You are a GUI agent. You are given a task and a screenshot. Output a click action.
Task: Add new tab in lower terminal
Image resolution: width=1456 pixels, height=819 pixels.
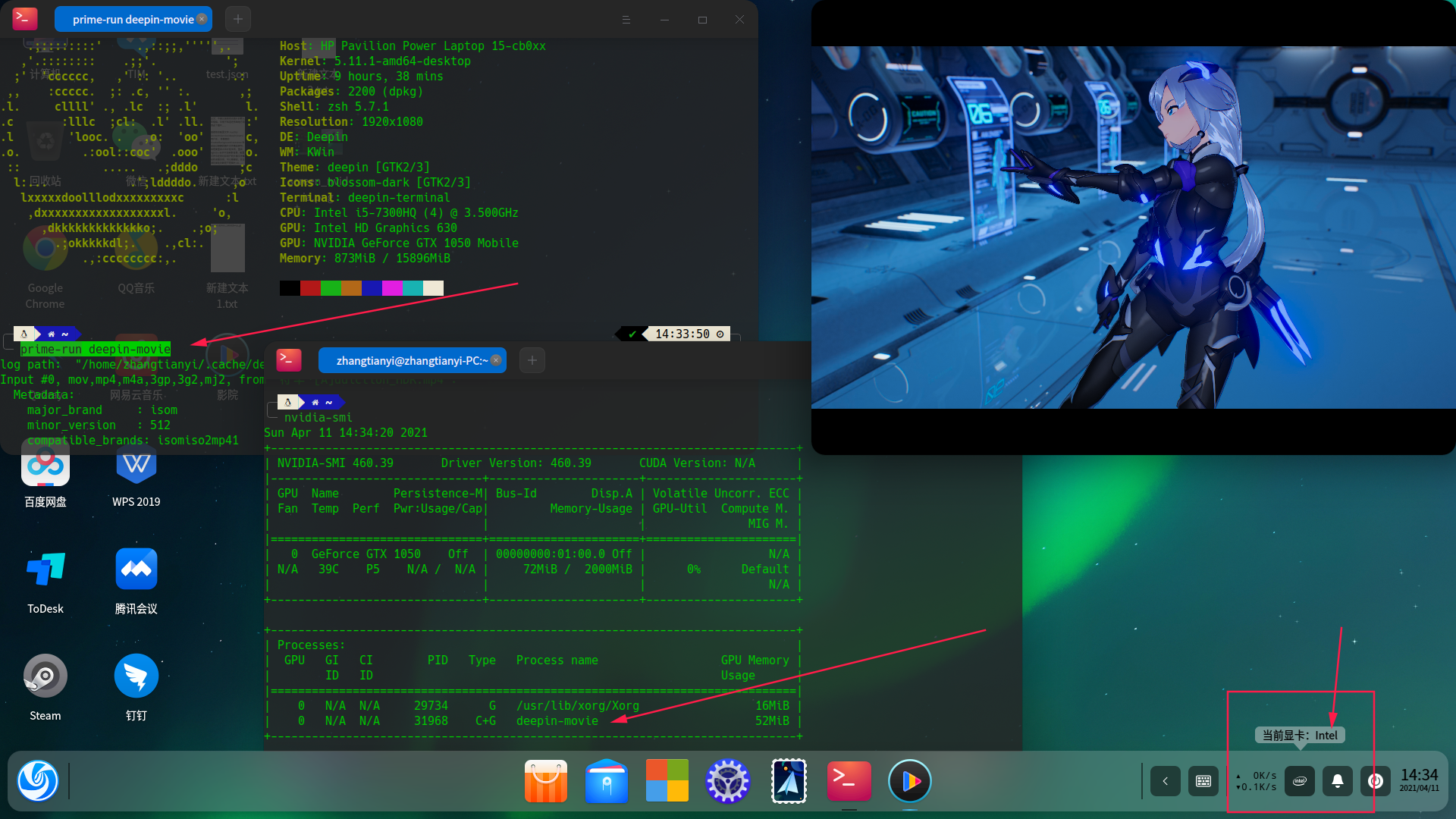(x=532, y=361)
